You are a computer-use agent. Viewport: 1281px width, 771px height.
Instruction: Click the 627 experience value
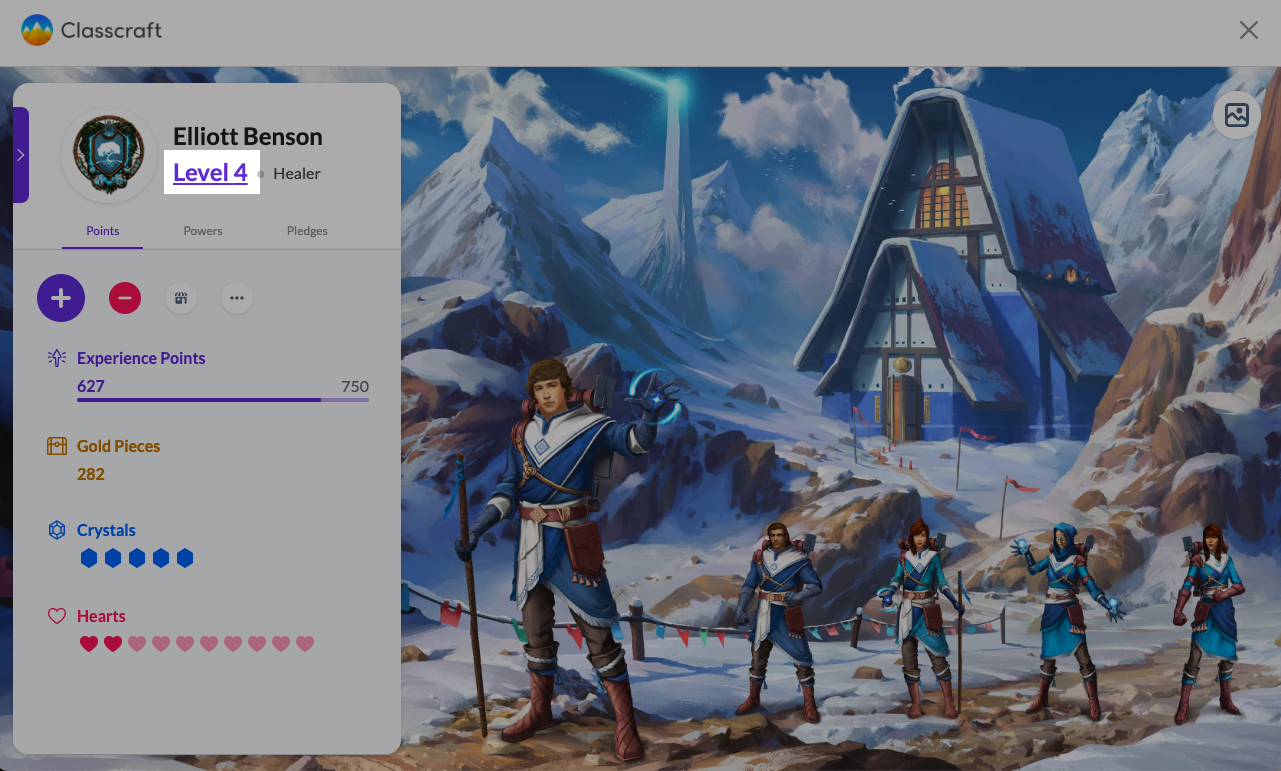click(x=91, y=386)
